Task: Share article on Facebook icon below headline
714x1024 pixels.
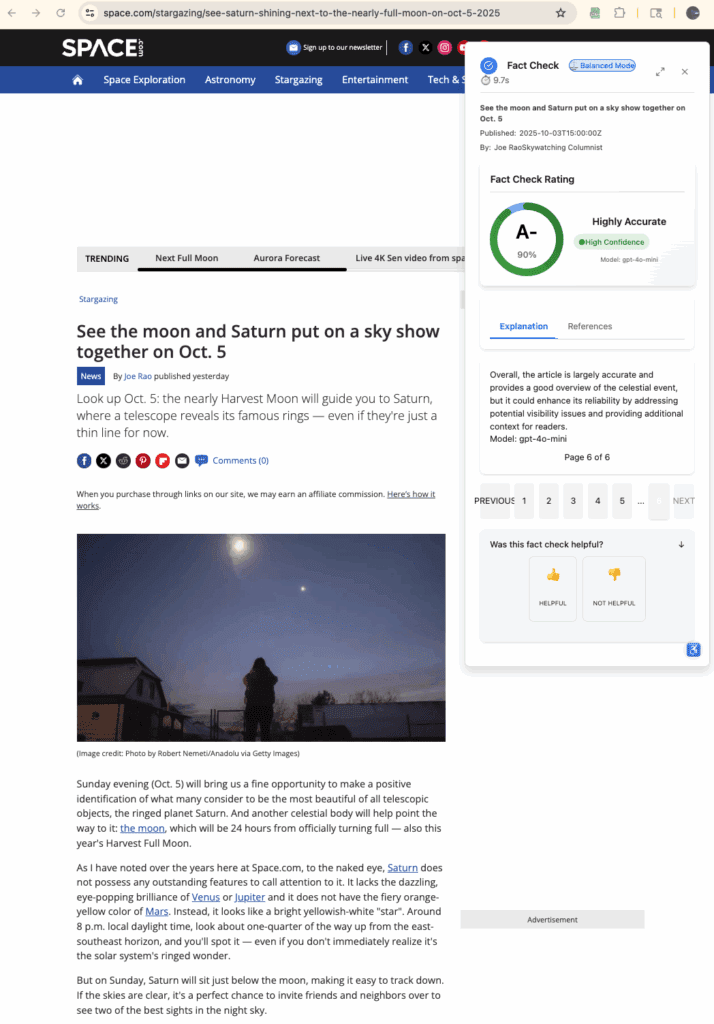Action: (x=84, y=461)
